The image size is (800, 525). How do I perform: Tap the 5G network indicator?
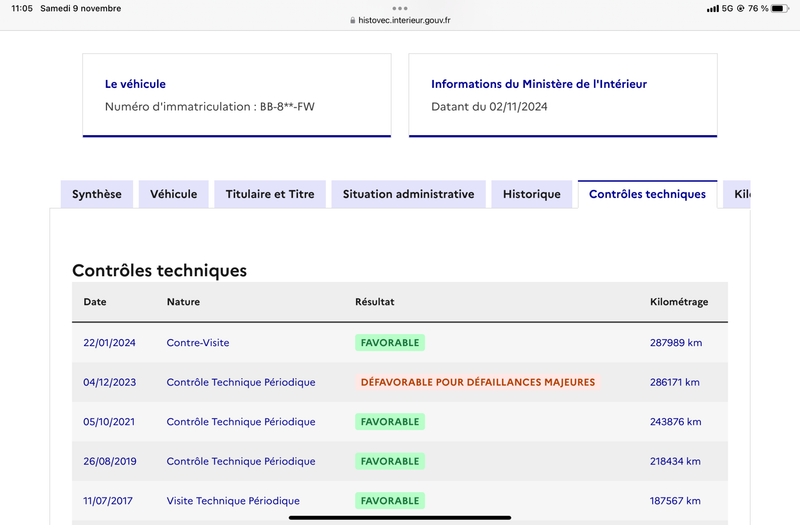point(727,9)
